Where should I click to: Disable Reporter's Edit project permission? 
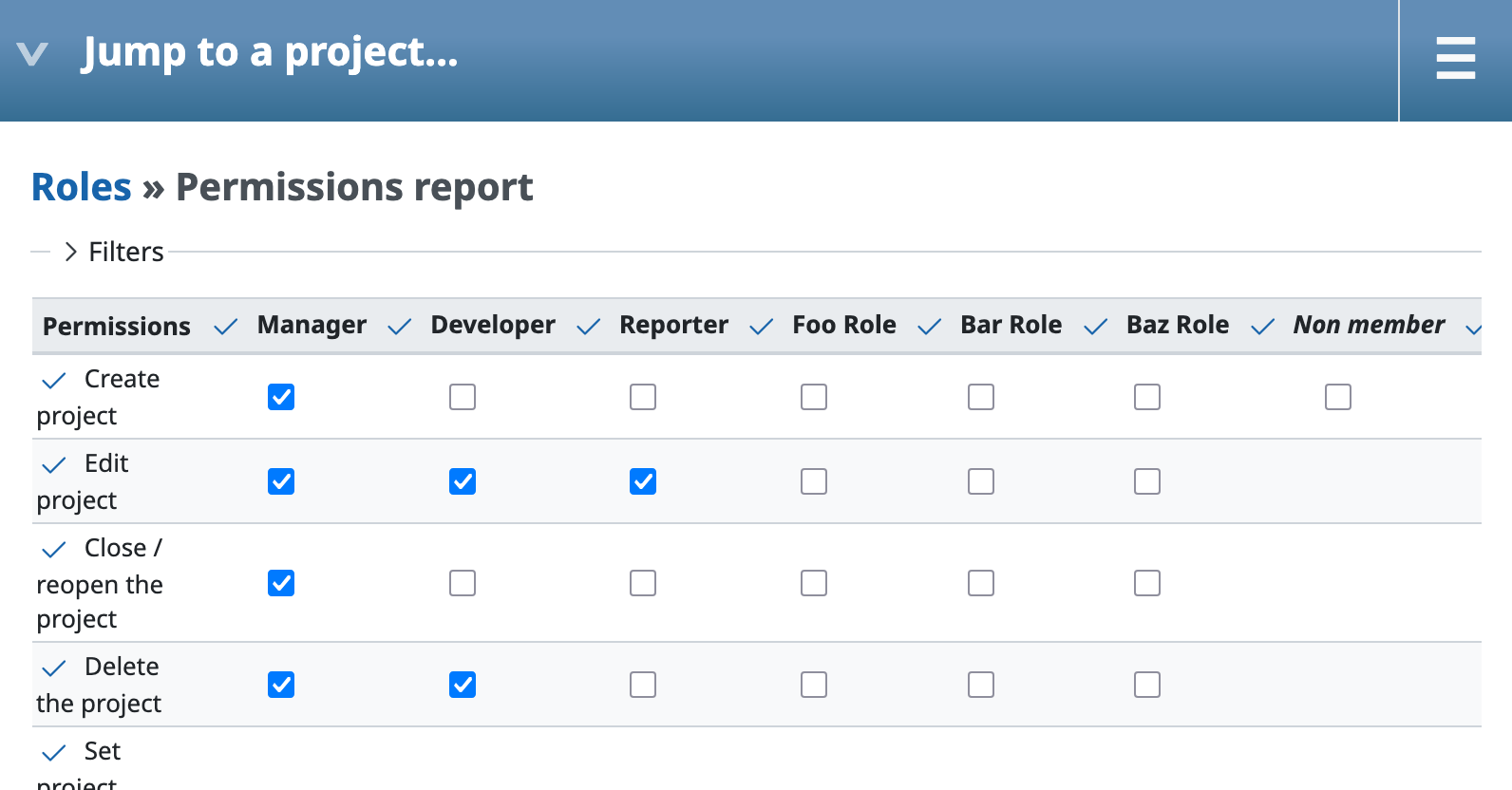(x=643, y=481)
